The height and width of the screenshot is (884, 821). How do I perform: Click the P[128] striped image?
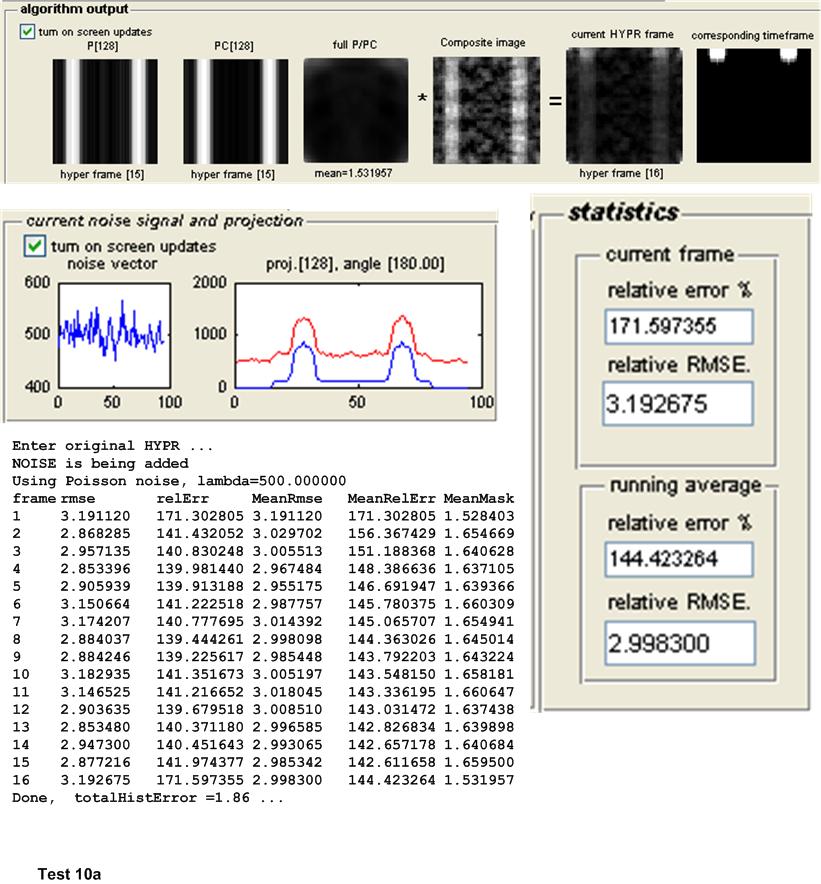[x=104, y=109]
